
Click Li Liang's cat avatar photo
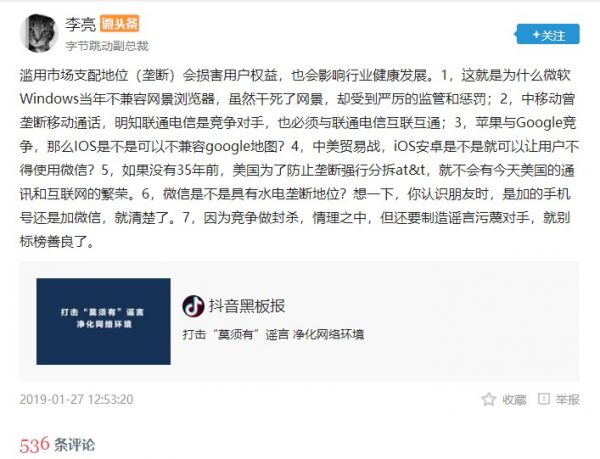38,33
